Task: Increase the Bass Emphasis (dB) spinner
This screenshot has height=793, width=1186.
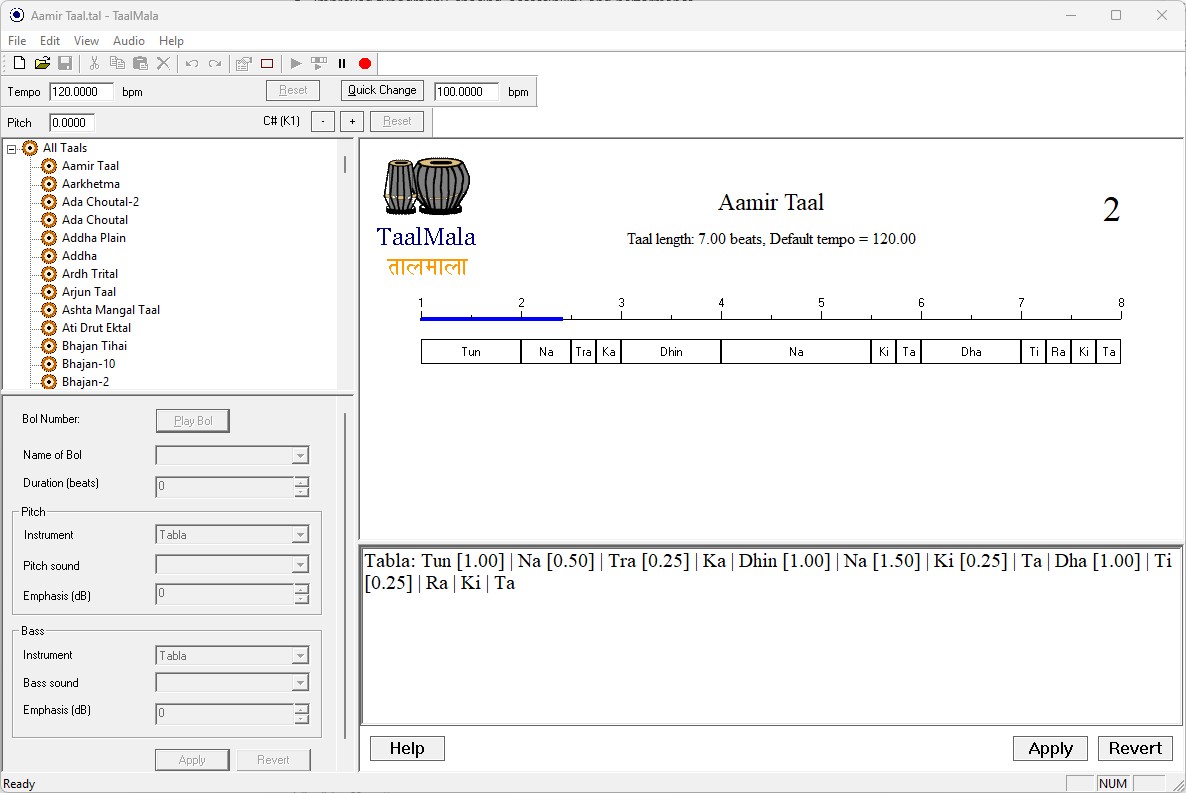Action: (302, 709)
